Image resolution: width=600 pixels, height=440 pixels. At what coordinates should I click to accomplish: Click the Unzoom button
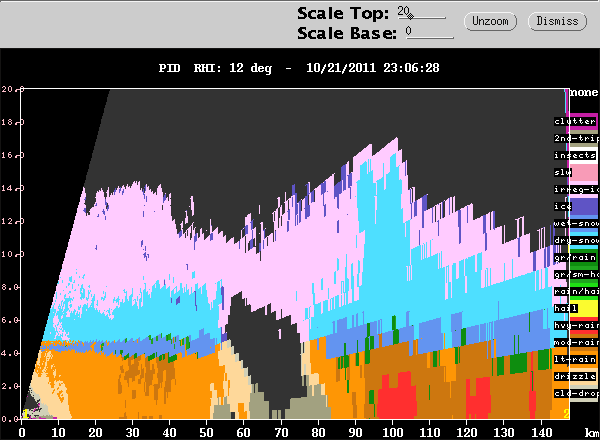490,21
